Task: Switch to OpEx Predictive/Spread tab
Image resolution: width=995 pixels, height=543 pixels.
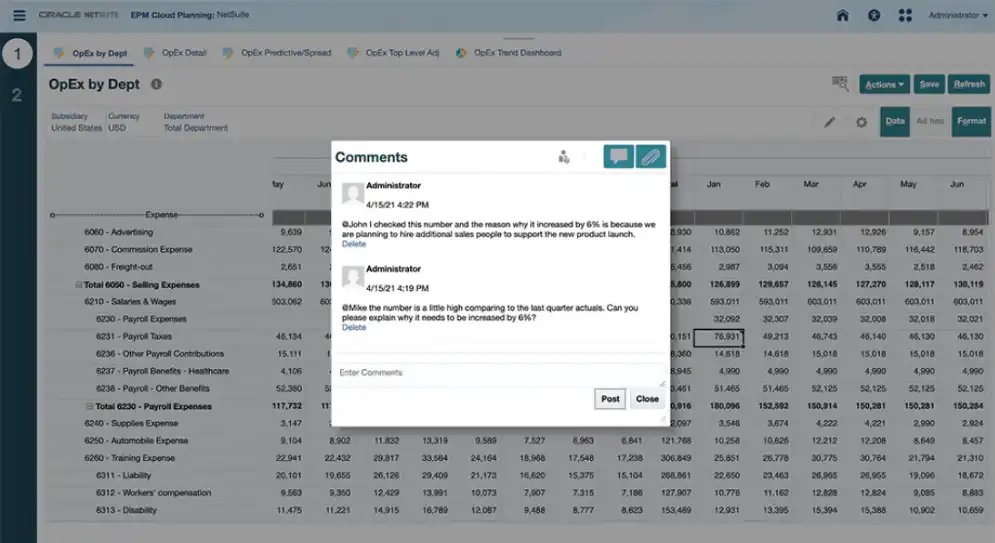Action: pyautogui.click(x=277, y=53)
